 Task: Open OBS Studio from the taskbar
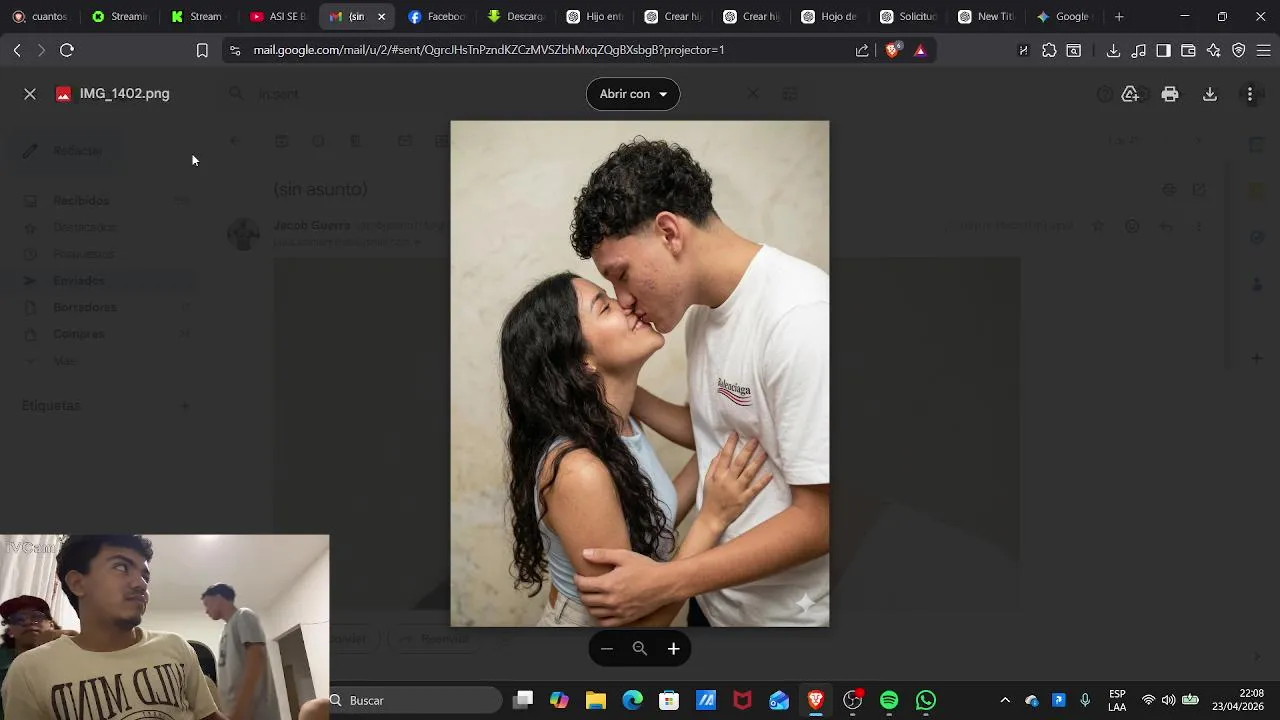coord(852,700)
